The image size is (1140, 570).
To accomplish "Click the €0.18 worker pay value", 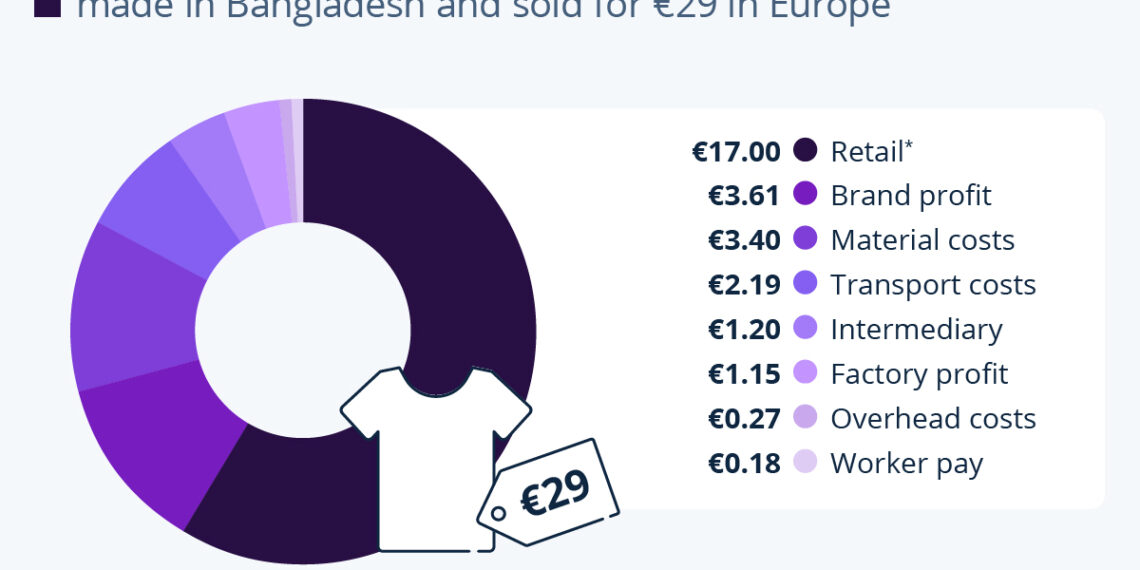I will (744, 463).
